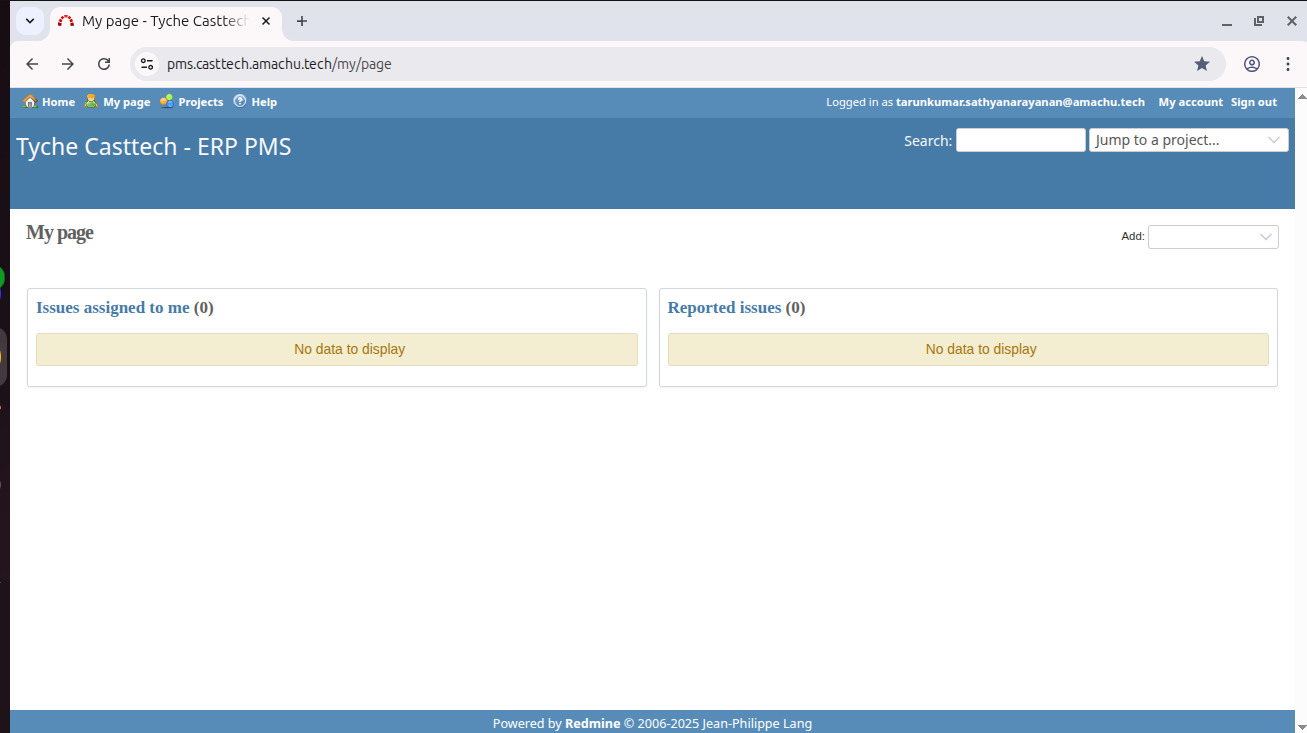Open the My account link
This screenshot has width=1307, height=733.
tap(1190, 102)
